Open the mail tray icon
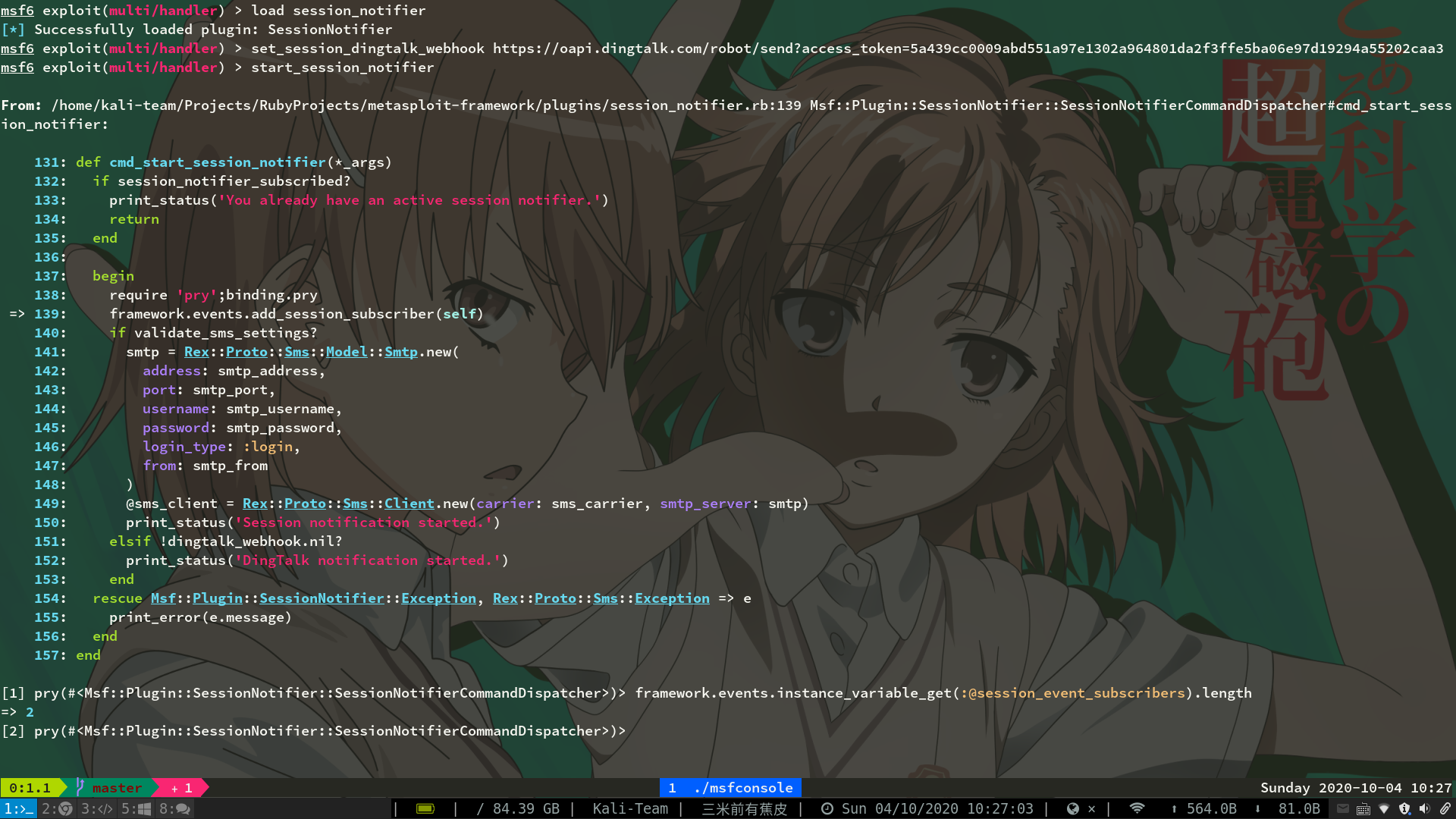Image resolution: width=1456 pixels, height=819 pixels. 1343,809
